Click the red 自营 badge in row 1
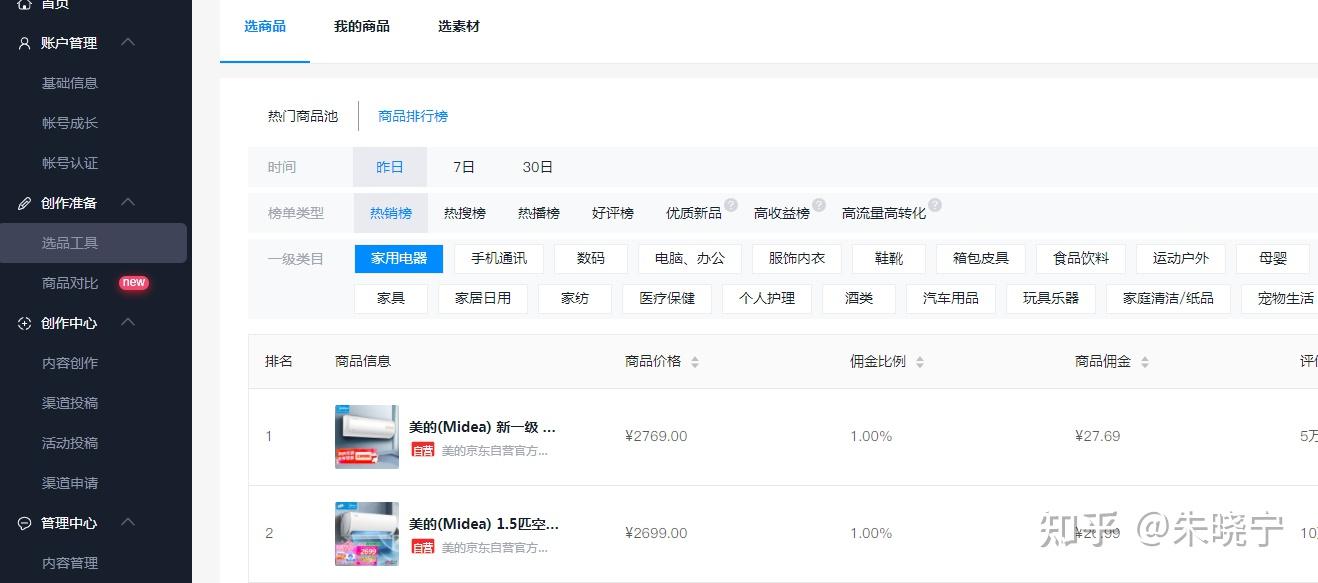This screenshot has width=1318, height=583. pyautogui.click(x=423, y=451)
